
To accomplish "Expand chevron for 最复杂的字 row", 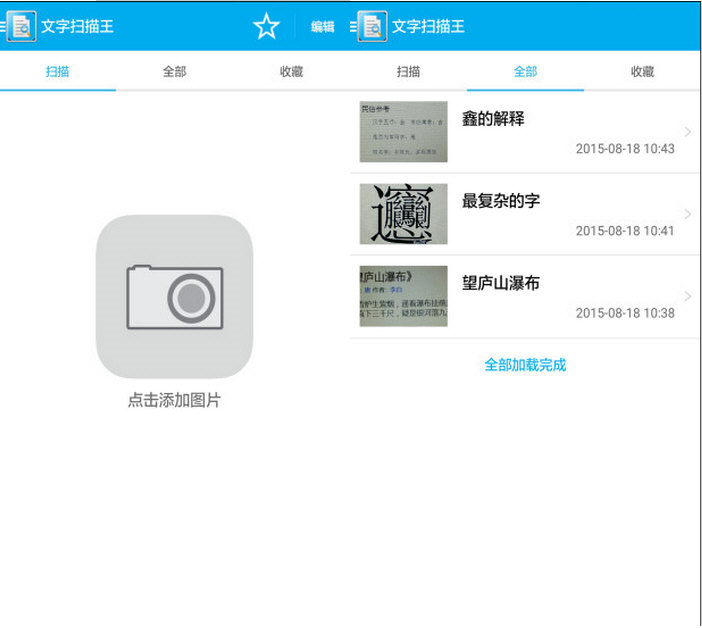I will pyautogui.click(x=688, y=214).
